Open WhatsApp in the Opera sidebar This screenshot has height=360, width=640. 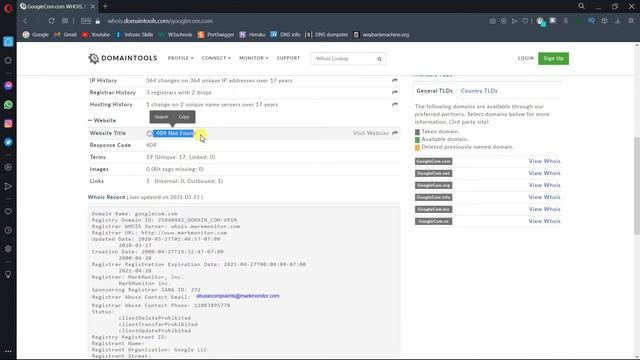pyautogui.click(x=8, y=105)
